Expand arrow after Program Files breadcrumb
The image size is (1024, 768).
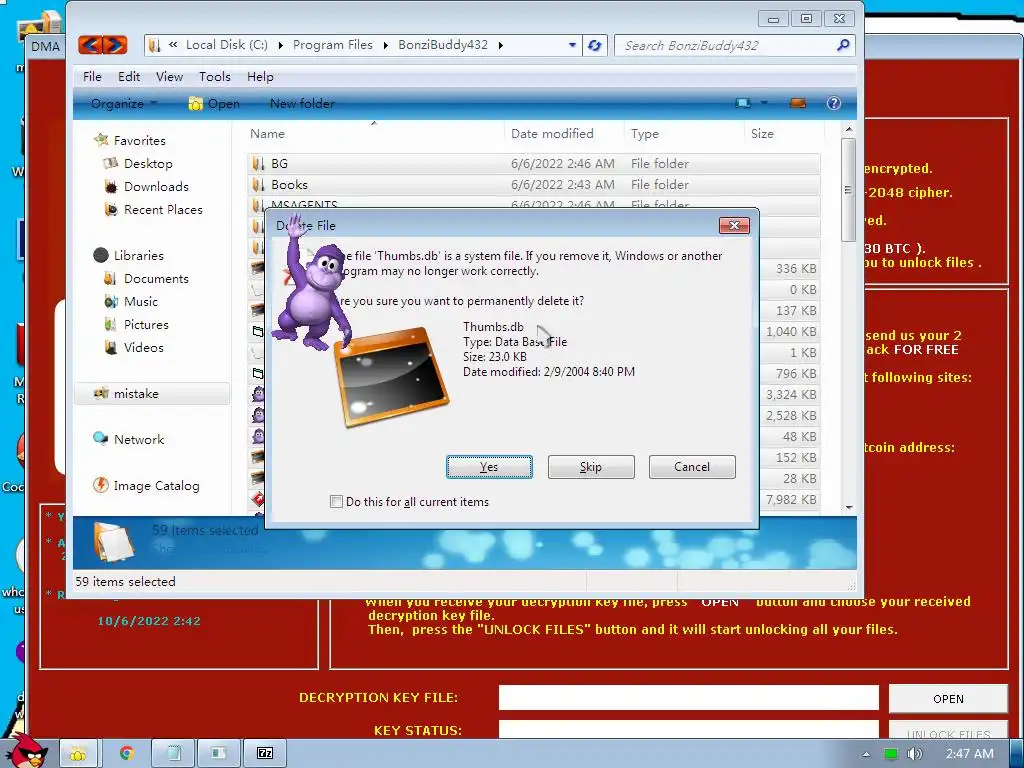[385, 45]
